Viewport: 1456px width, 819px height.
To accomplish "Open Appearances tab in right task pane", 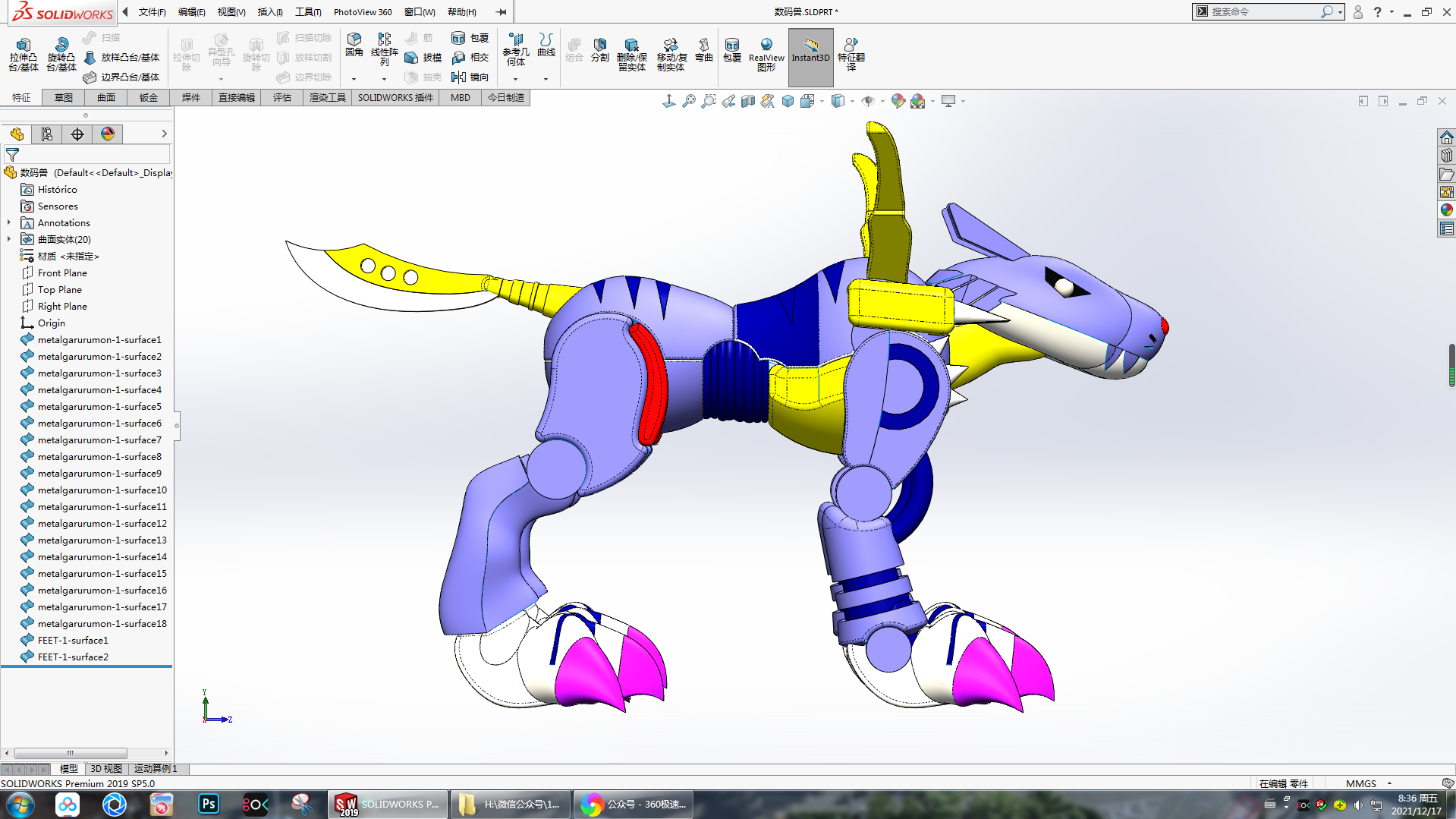I will coord(1446,210).
